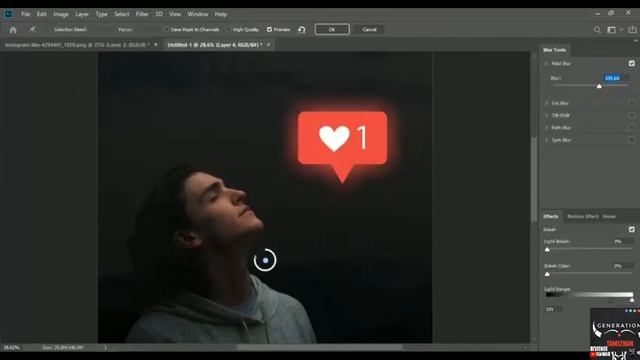Enable the Path Blur checkbox
This screenshot has height=360, width=640.
tap(631, 127)
